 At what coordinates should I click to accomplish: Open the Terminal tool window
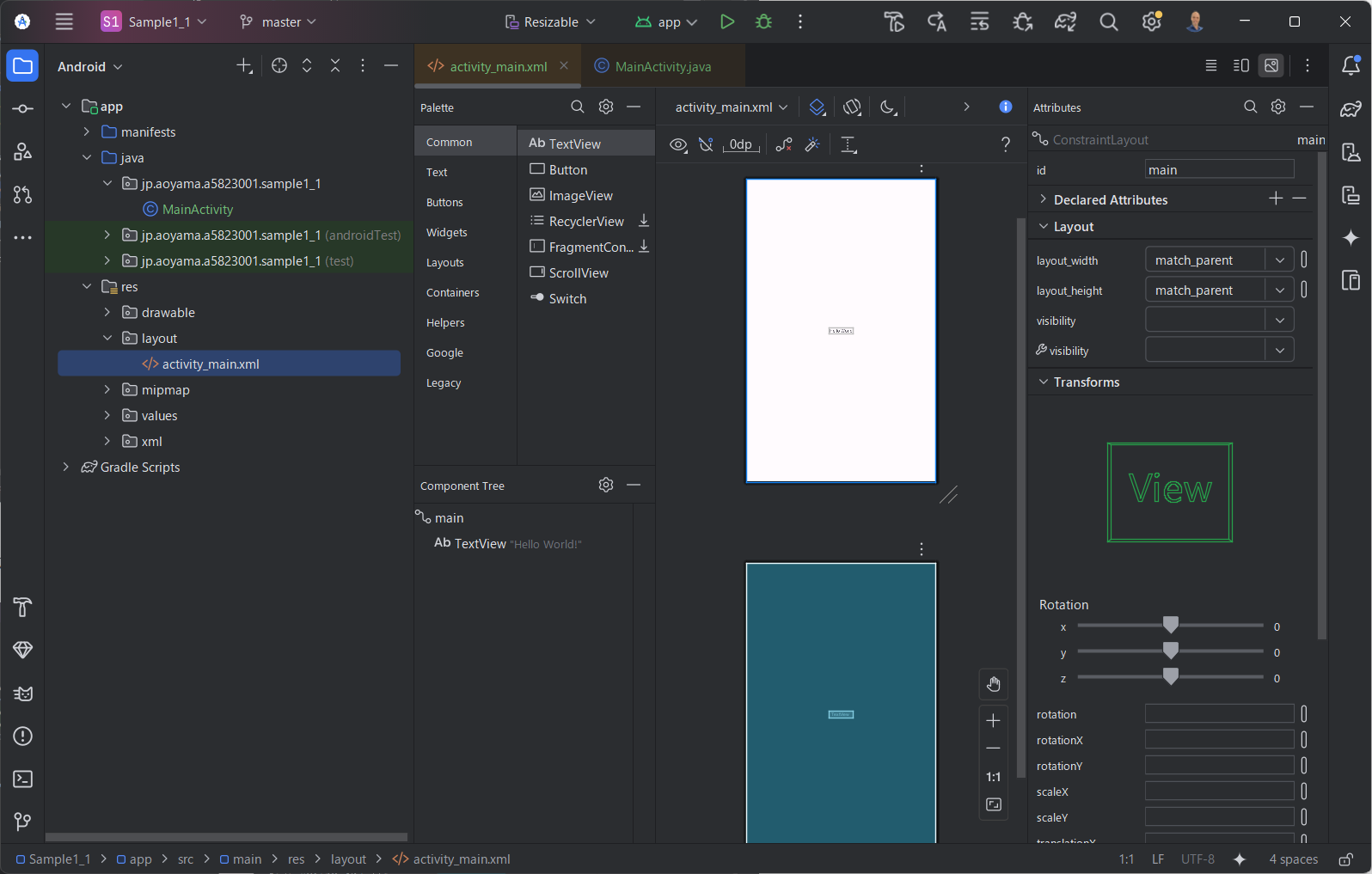click(23, 779)
